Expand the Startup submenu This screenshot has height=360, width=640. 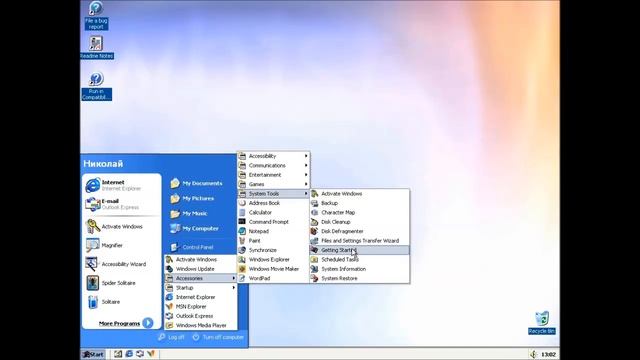[x=200, y=288]
